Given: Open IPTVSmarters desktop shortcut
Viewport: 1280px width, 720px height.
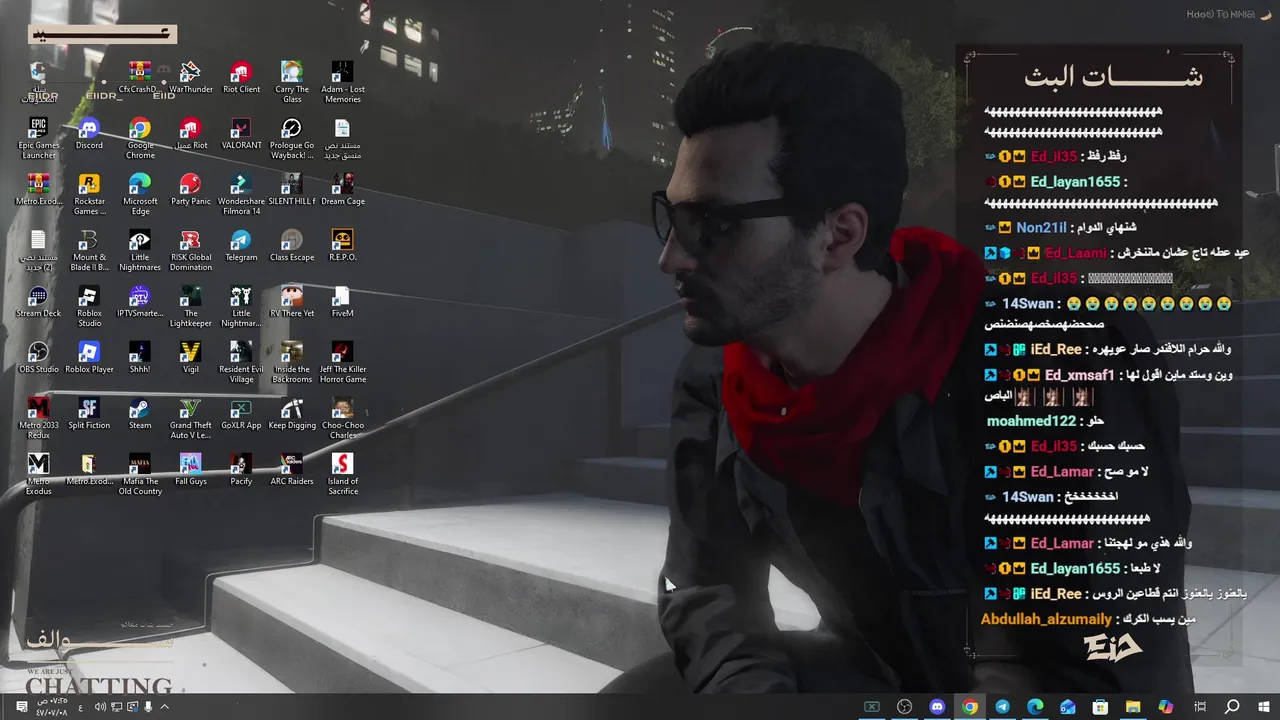Looking at the screenshot, I should point(140,302).
